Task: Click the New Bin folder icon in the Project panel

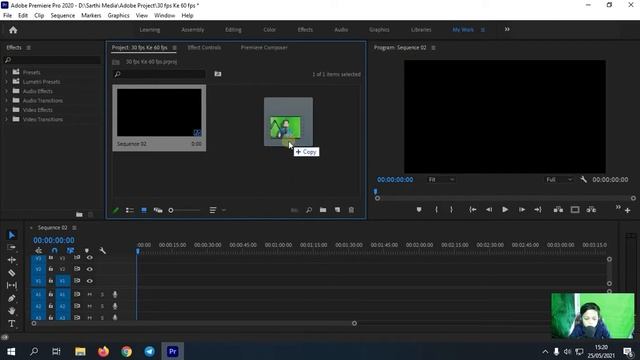Action: [x=323, y=210]
